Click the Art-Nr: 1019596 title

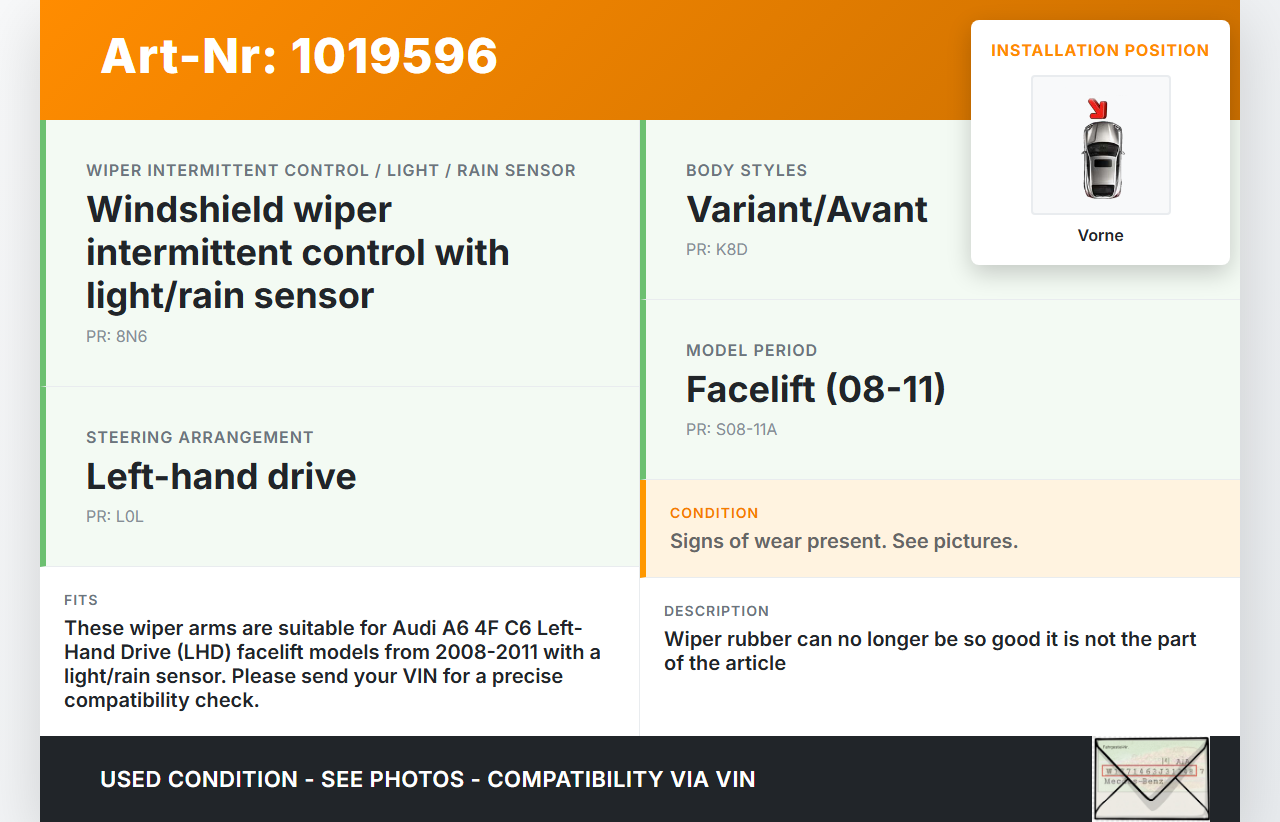click(x=299, y=56)
